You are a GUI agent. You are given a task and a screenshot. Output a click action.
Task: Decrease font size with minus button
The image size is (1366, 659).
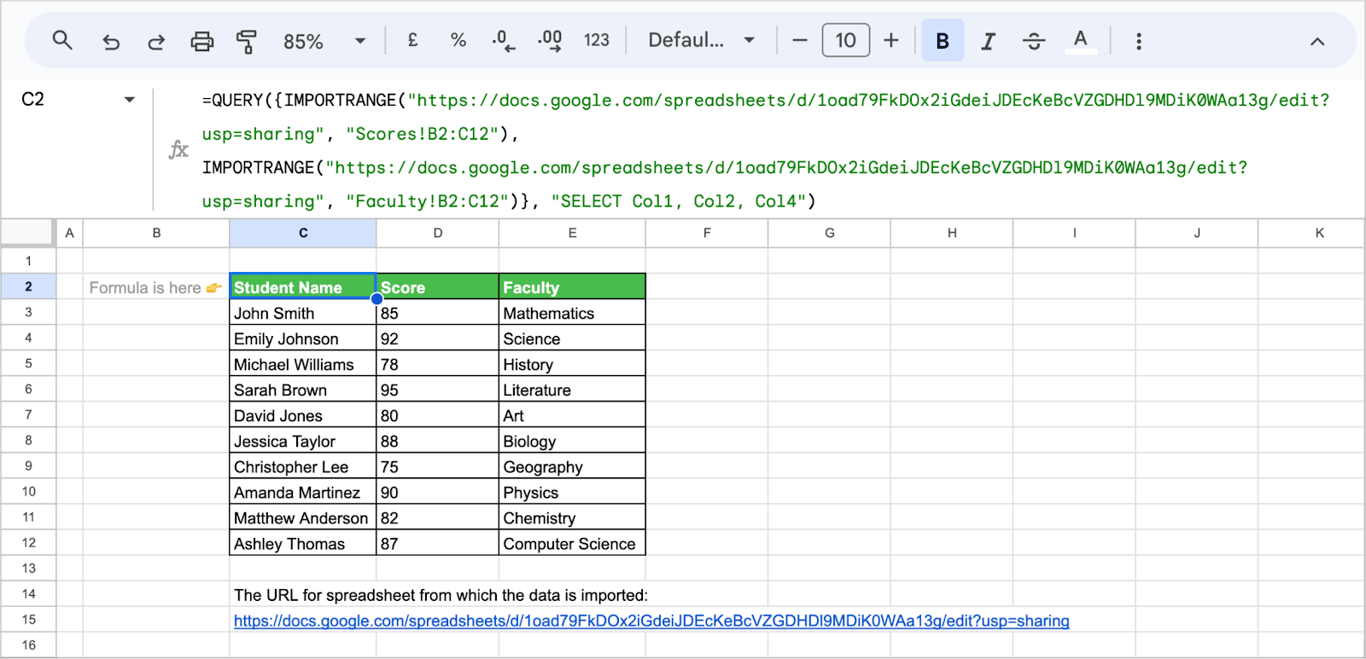click(799, 41)
